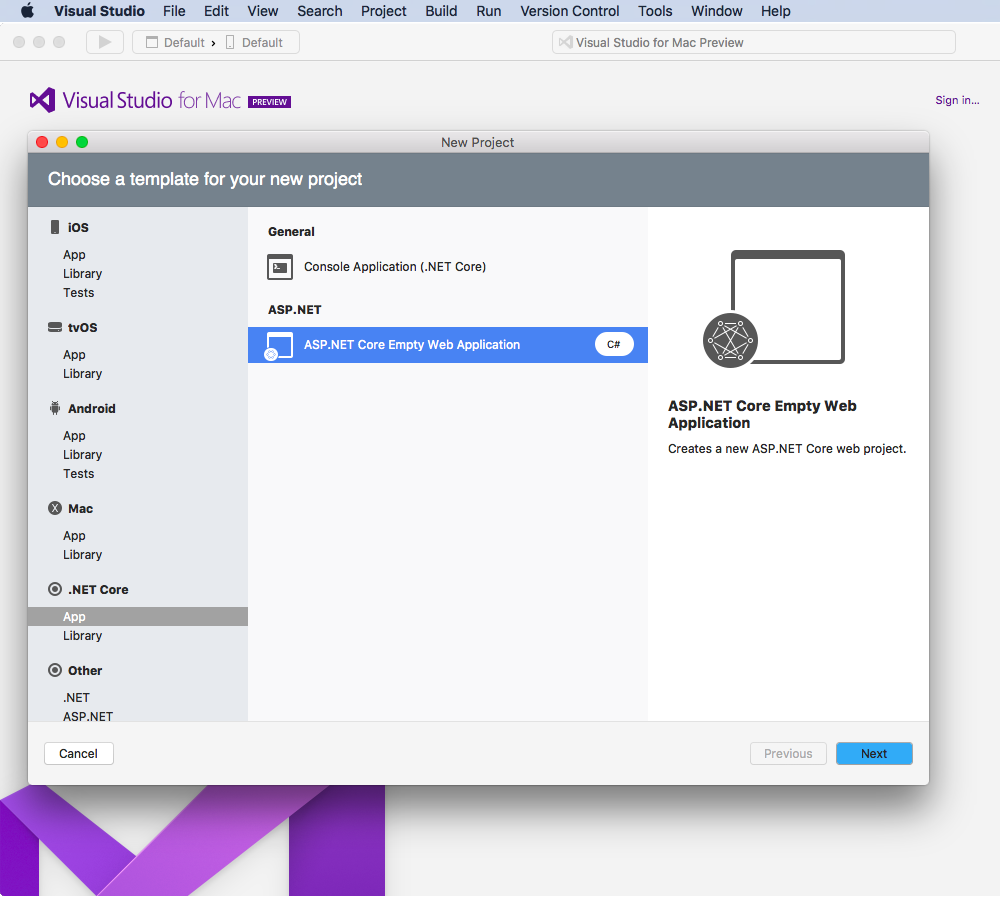This screenshot has width=1000, height=900.
Task: Open the Visual Studio application menu
Action: click(99, 11)
